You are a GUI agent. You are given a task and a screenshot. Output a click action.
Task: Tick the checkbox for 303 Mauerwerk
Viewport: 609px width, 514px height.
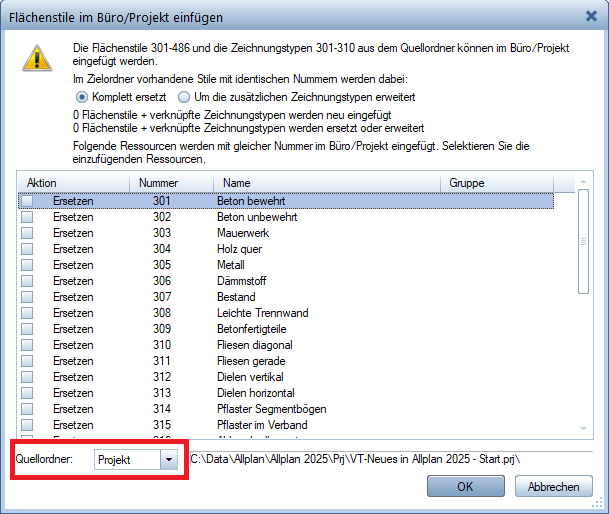click(x=27, y=233)
